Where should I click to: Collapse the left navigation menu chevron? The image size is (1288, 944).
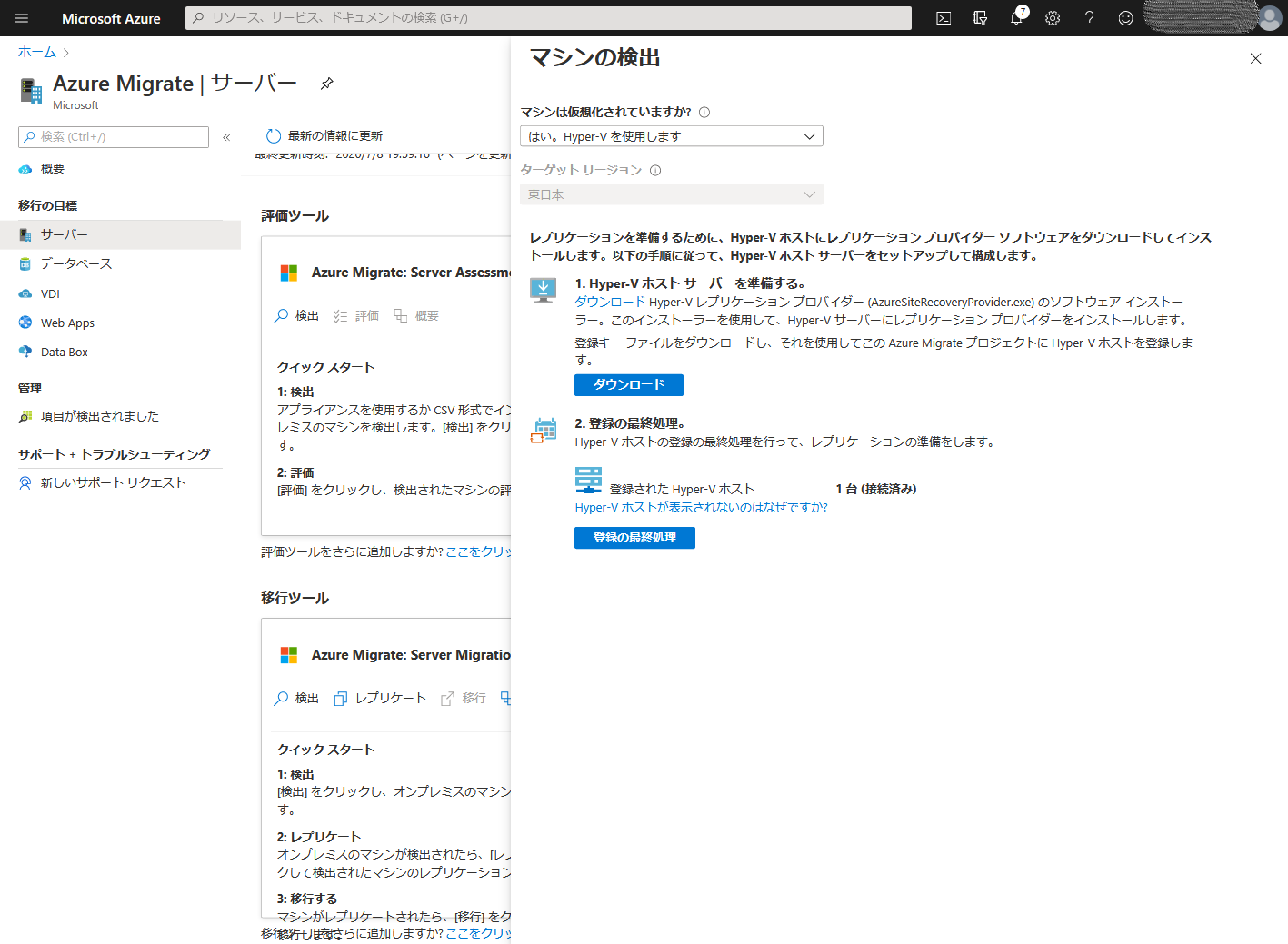click(226, 137)
